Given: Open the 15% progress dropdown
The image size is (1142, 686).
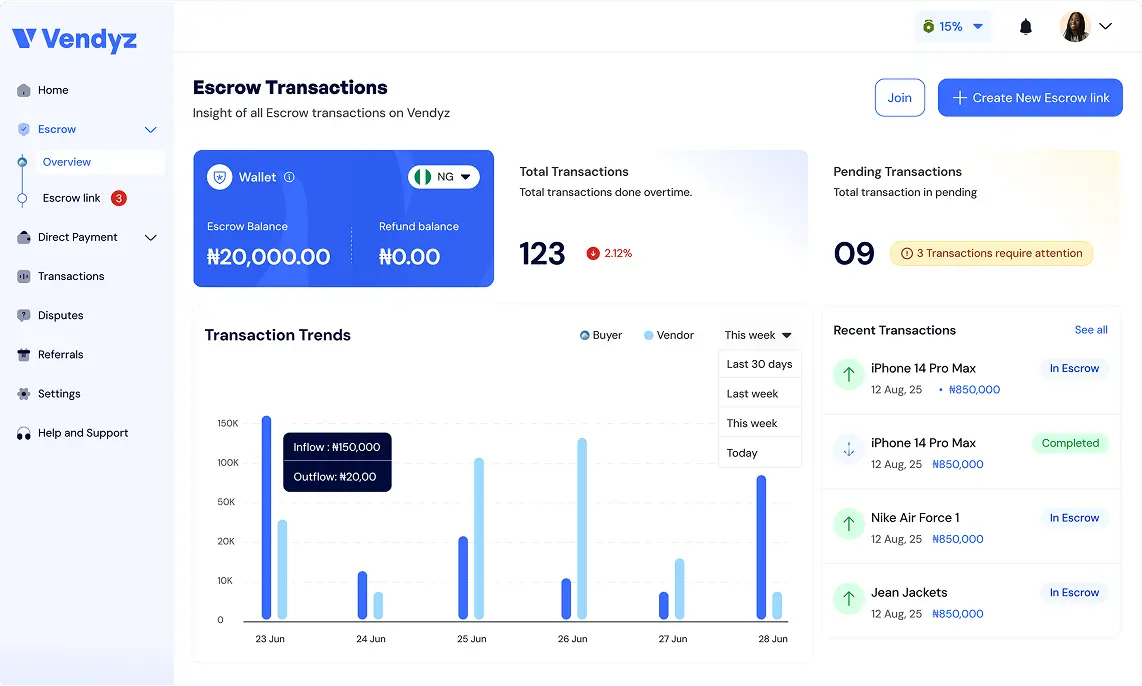Looking at the screenshot, I should click(x=952, y=27).
